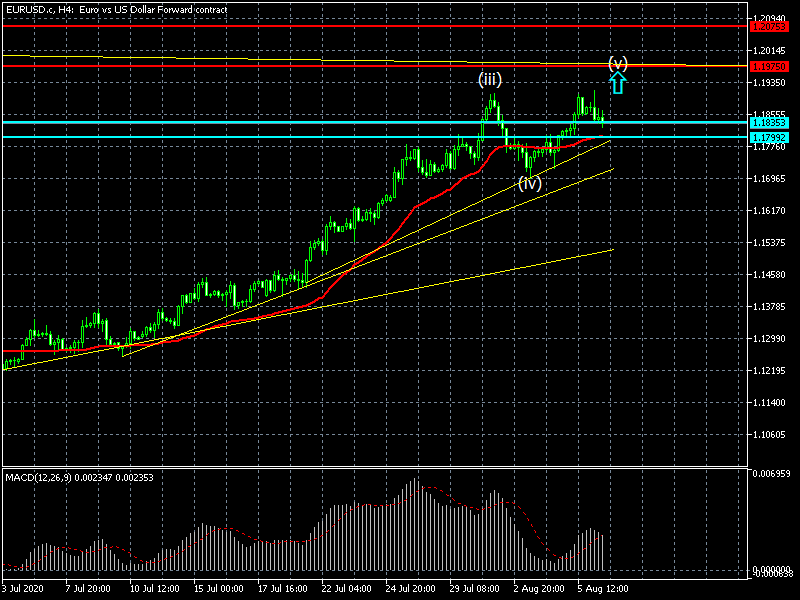800x600 pixels.
Task: Click the 0.006959 MACD scale value
Action: coord(773,472)
